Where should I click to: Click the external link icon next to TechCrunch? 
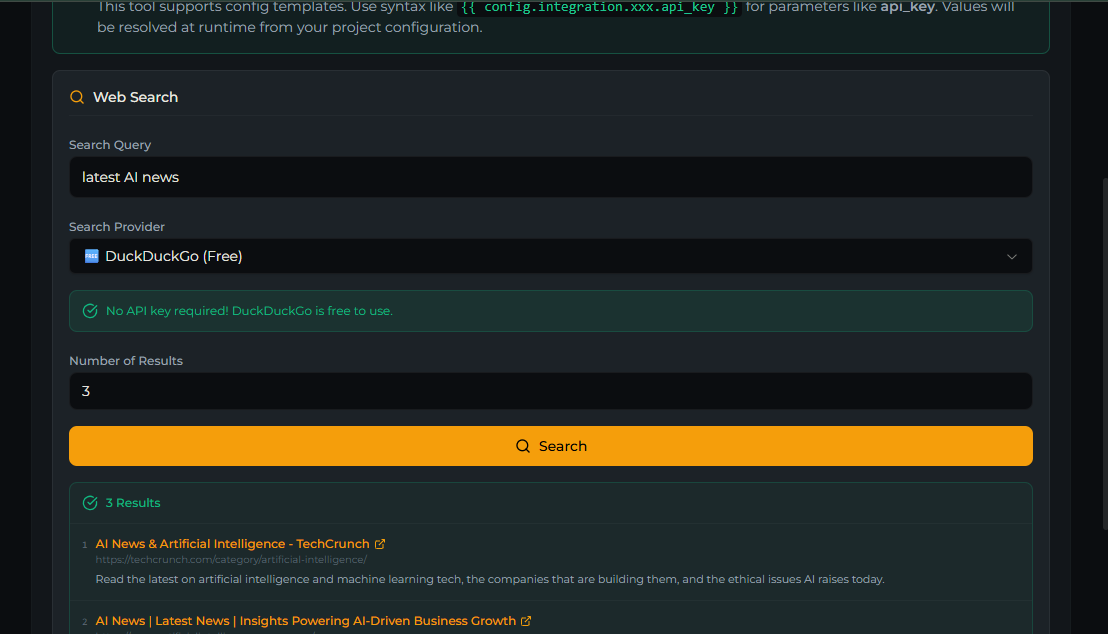(x=380, y=544)
